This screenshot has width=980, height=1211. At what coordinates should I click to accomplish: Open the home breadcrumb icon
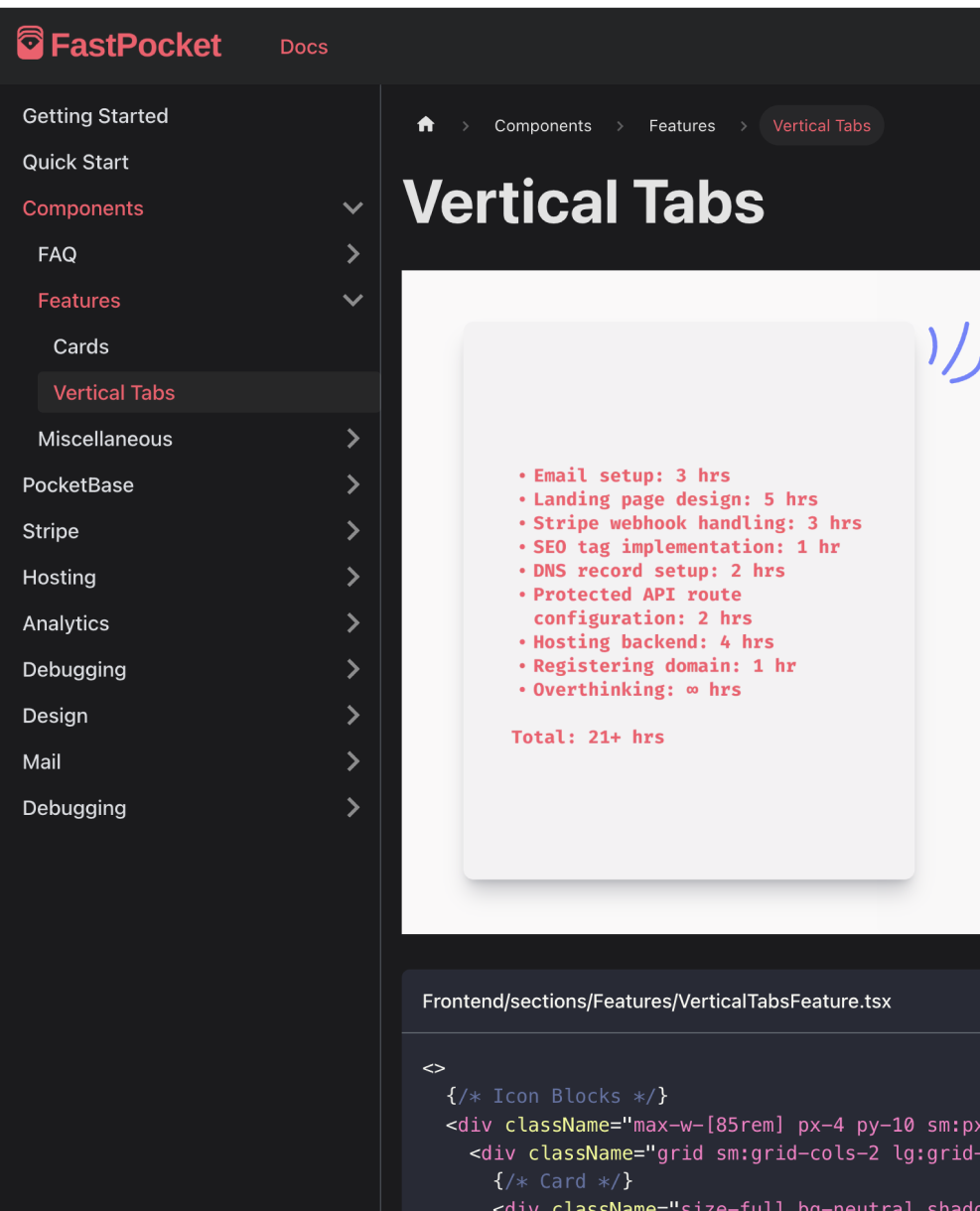[426, 125]
